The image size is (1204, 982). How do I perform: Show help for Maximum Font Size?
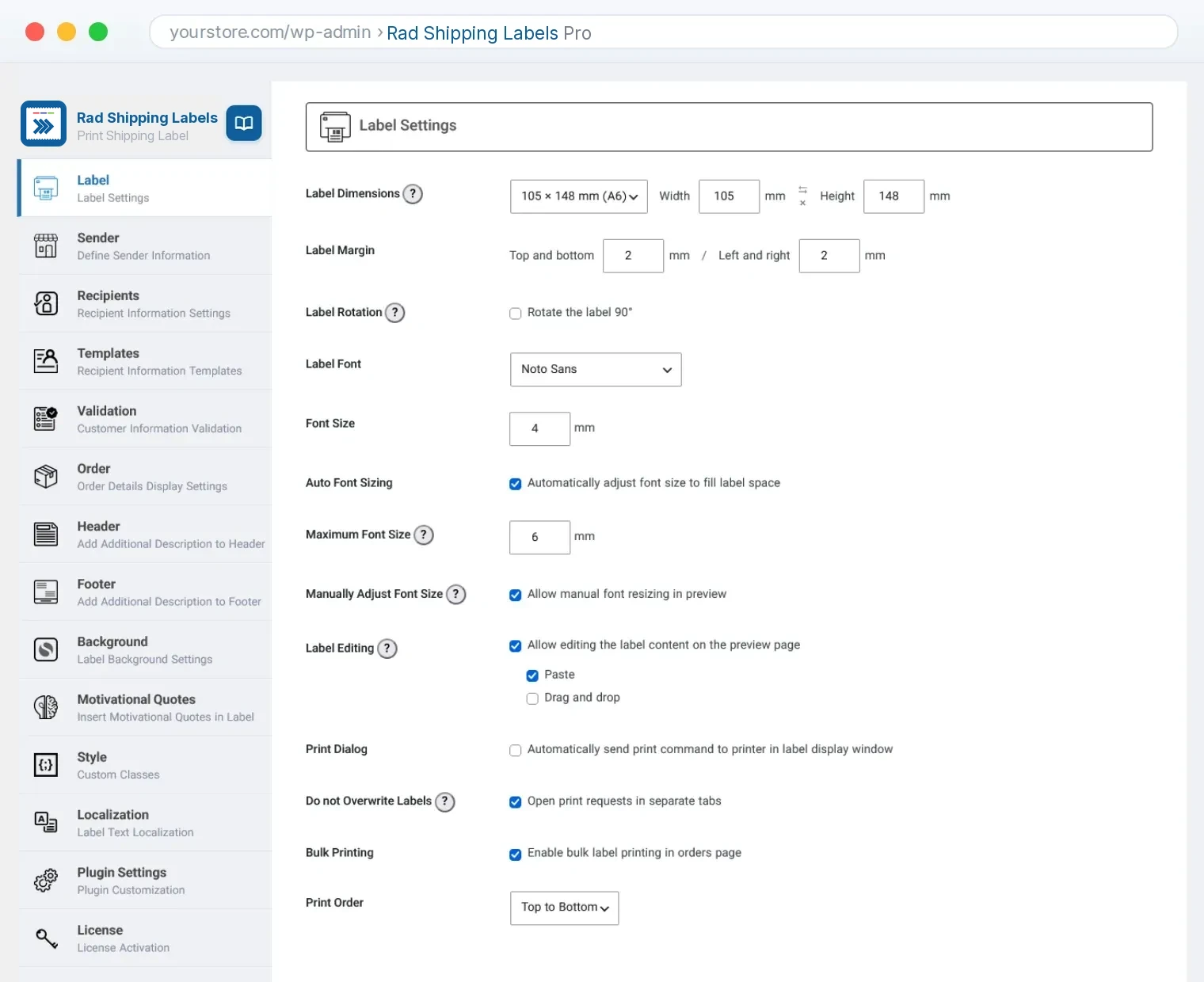point(424,535)
